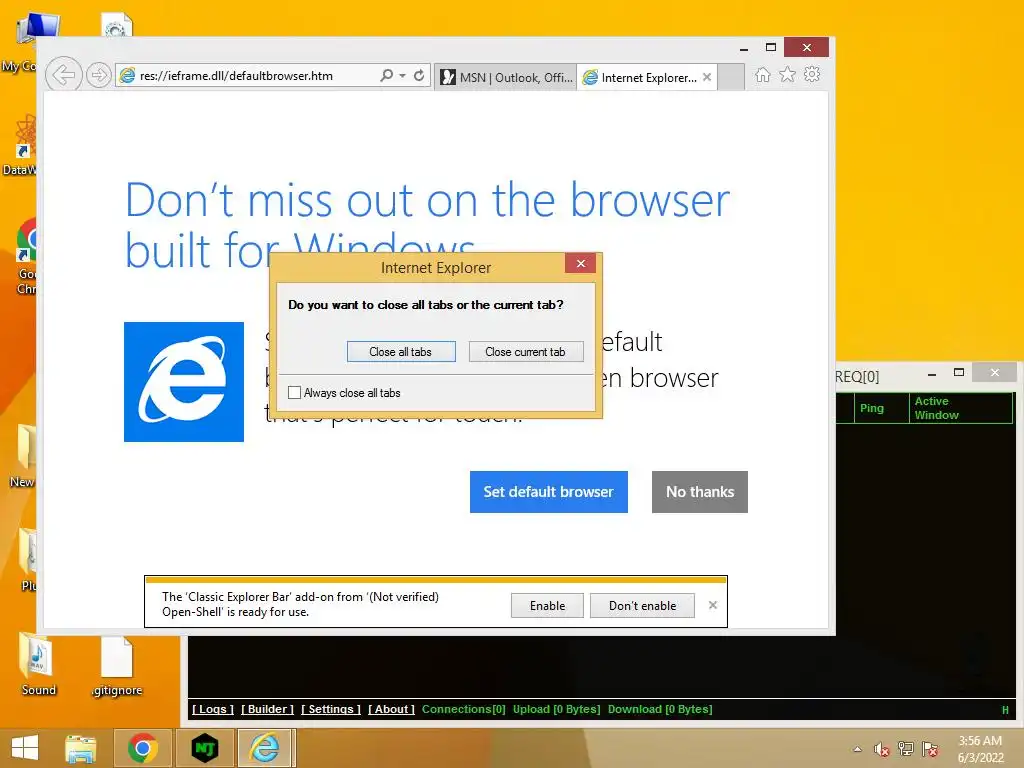
Task: Click Internet Explorer taskbar icon
Action: 264,748
